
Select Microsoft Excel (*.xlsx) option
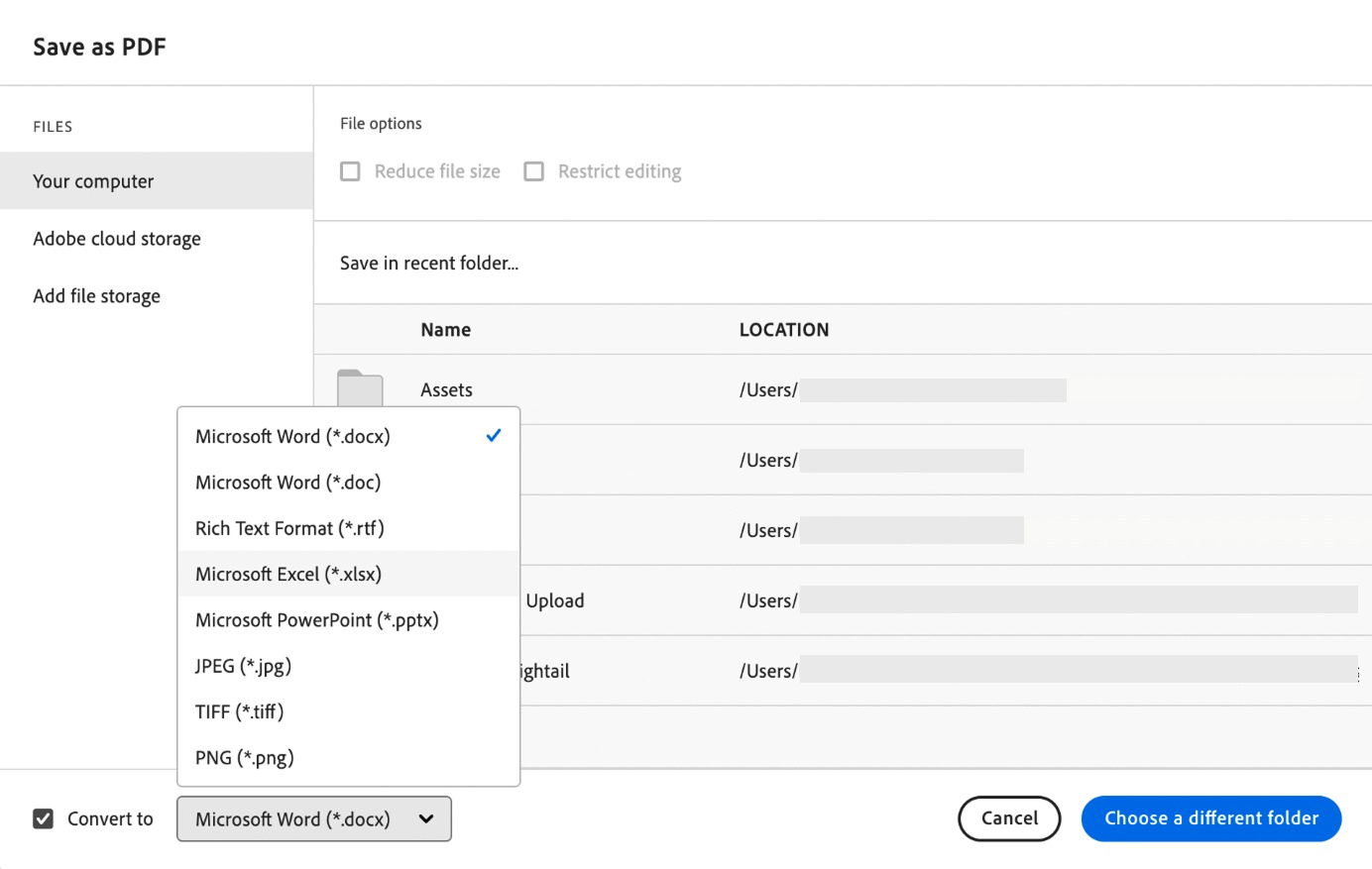[x=348, y=574]
